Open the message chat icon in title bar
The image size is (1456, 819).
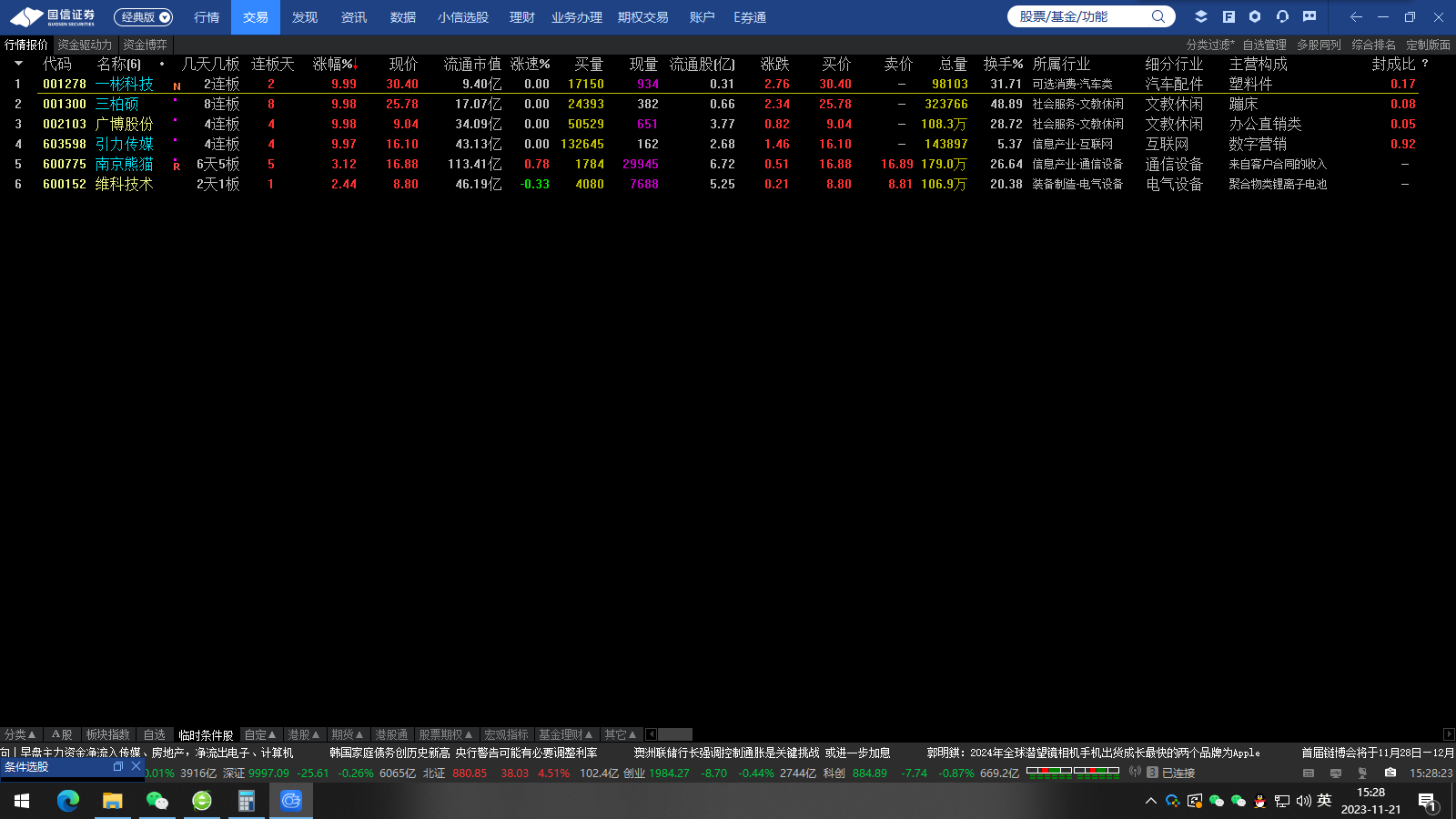click(1309, 16)
